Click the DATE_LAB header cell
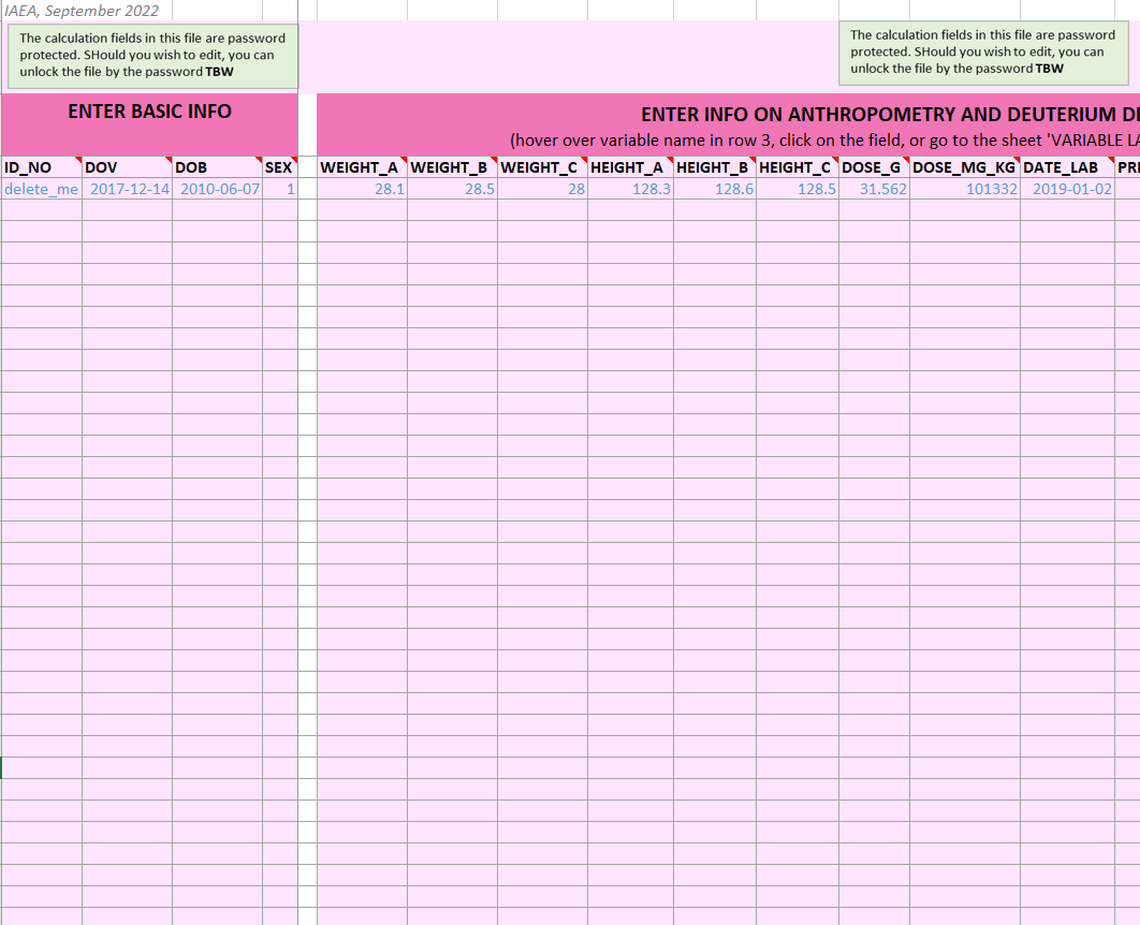The image size is (1140, 925). click(1066, 168)
